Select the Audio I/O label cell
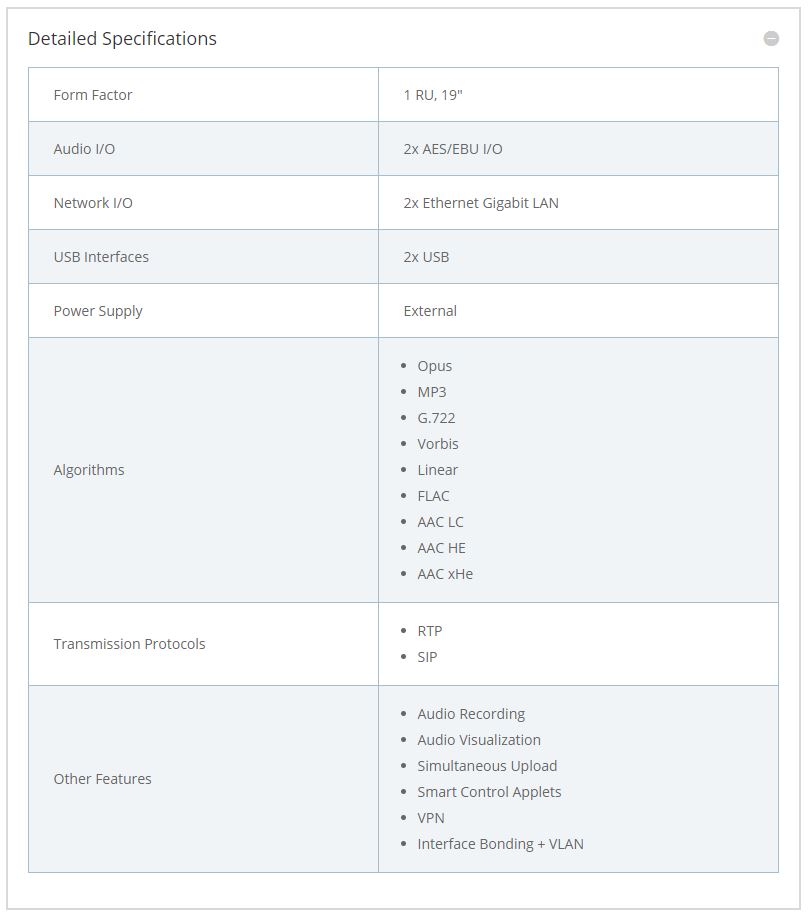Screen dimensions: 810x921 coord(84,149)
